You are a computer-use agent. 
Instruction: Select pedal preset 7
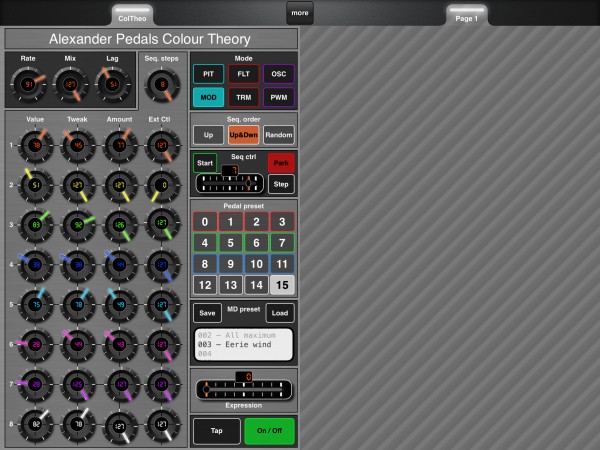point(282,243)
